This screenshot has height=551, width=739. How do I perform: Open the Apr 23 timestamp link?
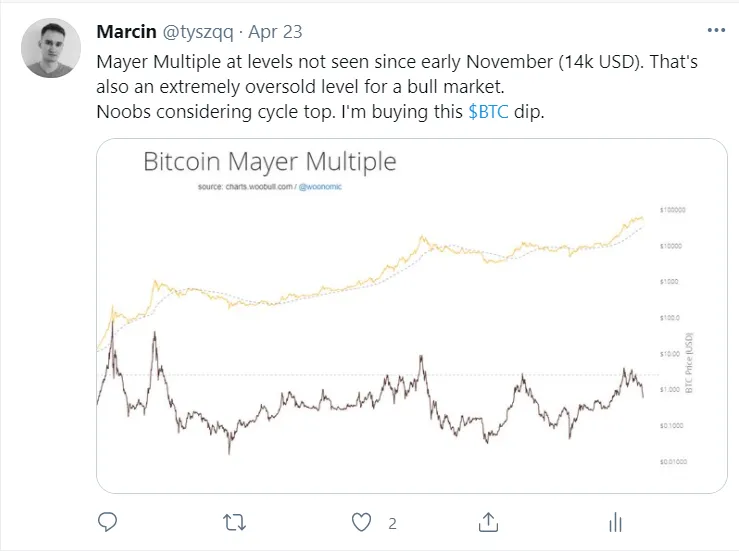[275, 32]
